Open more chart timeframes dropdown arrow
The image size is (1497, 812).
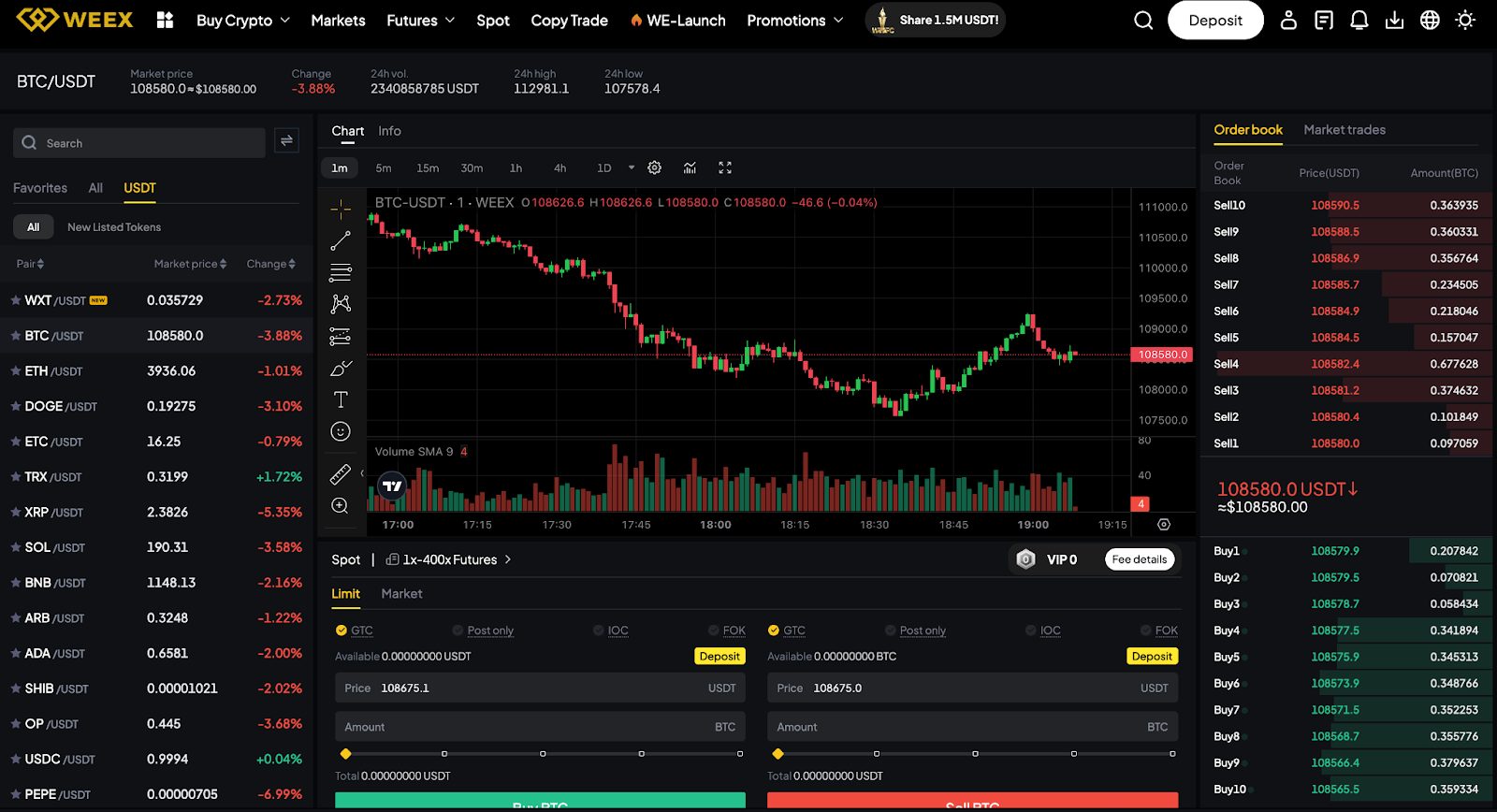[632, 167]
